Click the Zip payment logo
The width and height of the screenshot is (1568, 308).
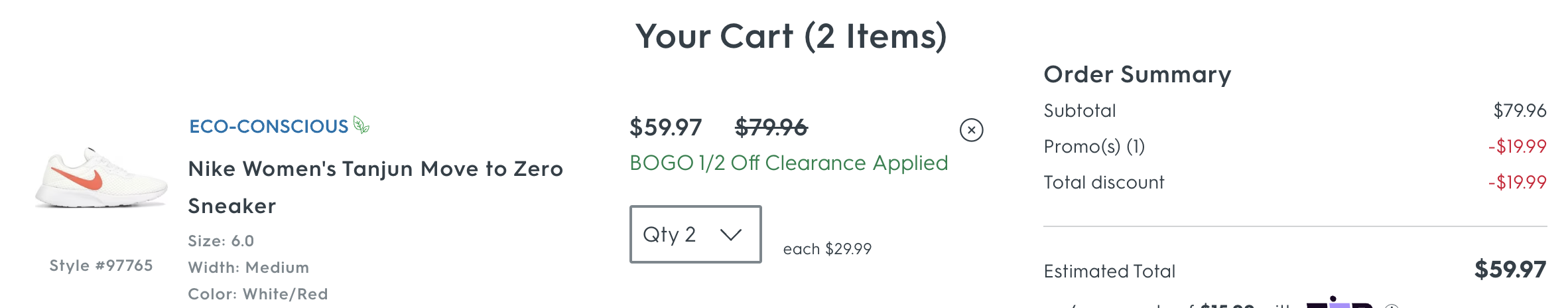(x=1339, y=303)
